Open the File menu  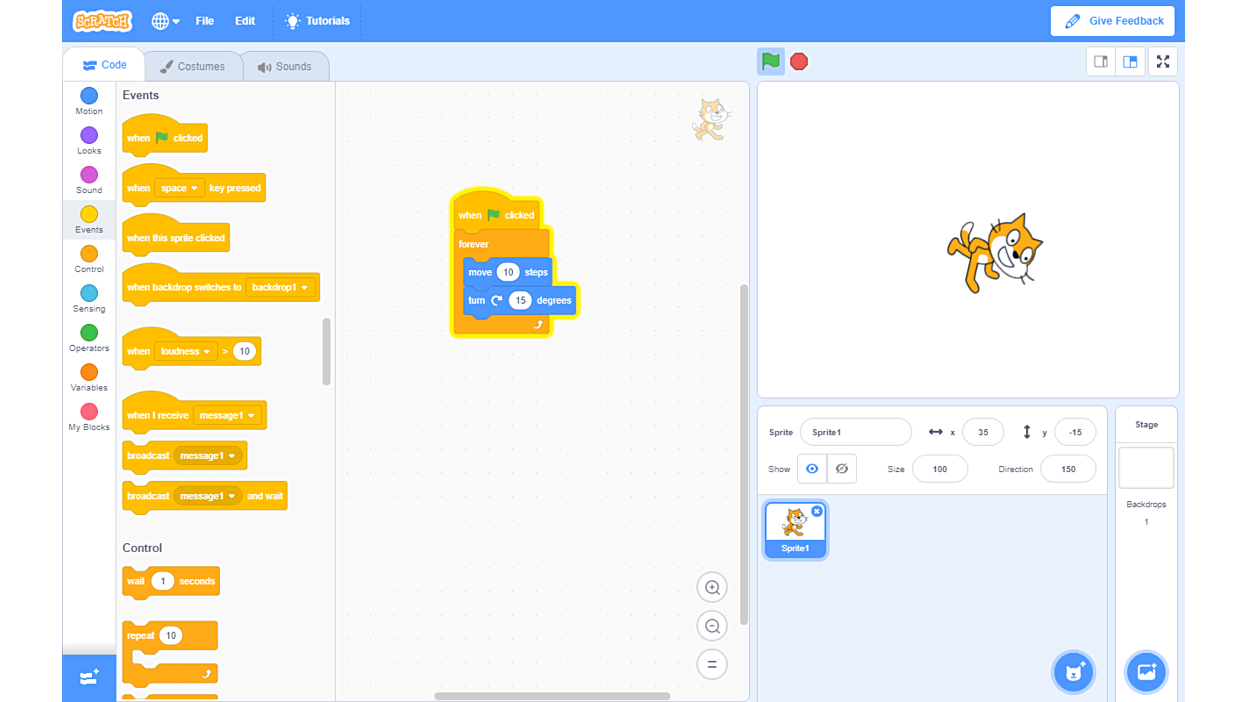click(205, 21)
